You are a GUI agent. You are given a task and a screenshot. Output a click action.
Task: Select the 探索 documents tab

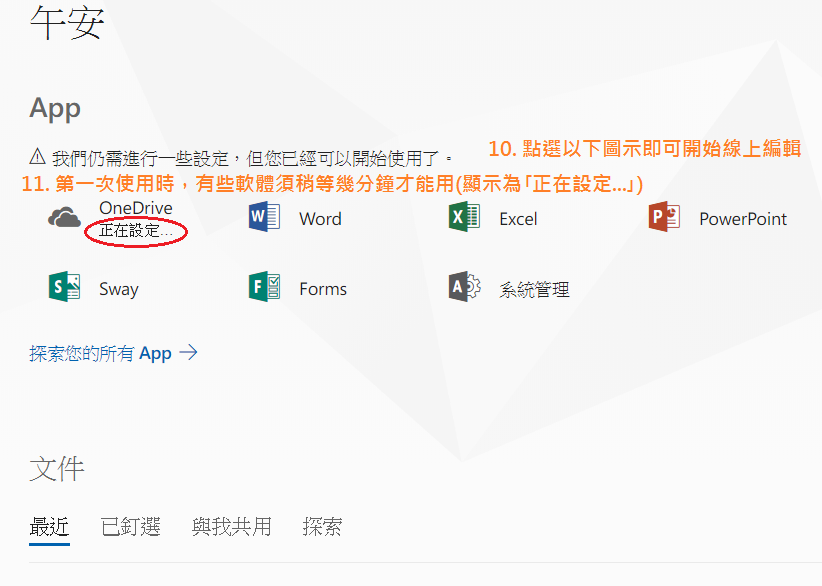tap(322, 527)
